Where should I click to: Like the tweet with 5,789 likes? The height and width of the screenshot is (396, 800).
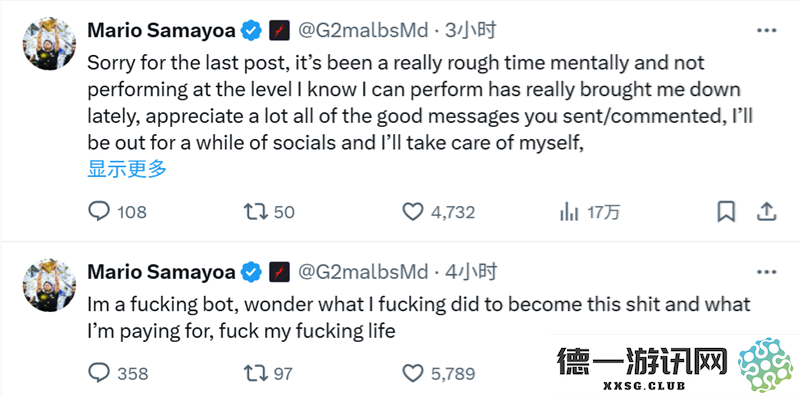click(439, 373)
